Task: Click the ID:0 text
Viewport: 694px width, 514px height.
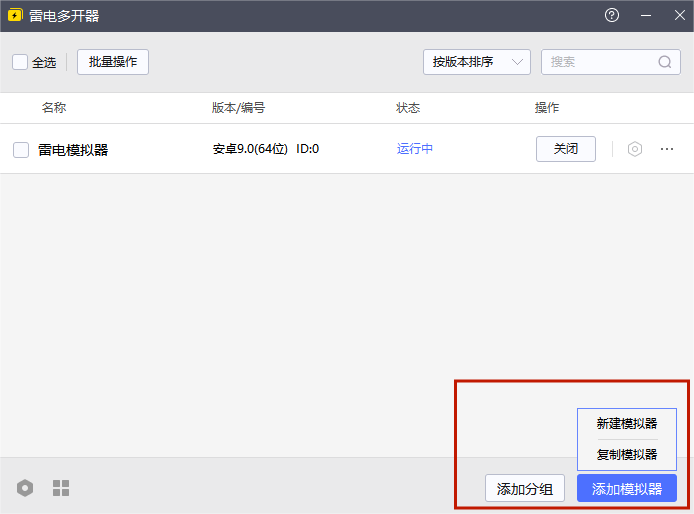Action: point(308,149)
